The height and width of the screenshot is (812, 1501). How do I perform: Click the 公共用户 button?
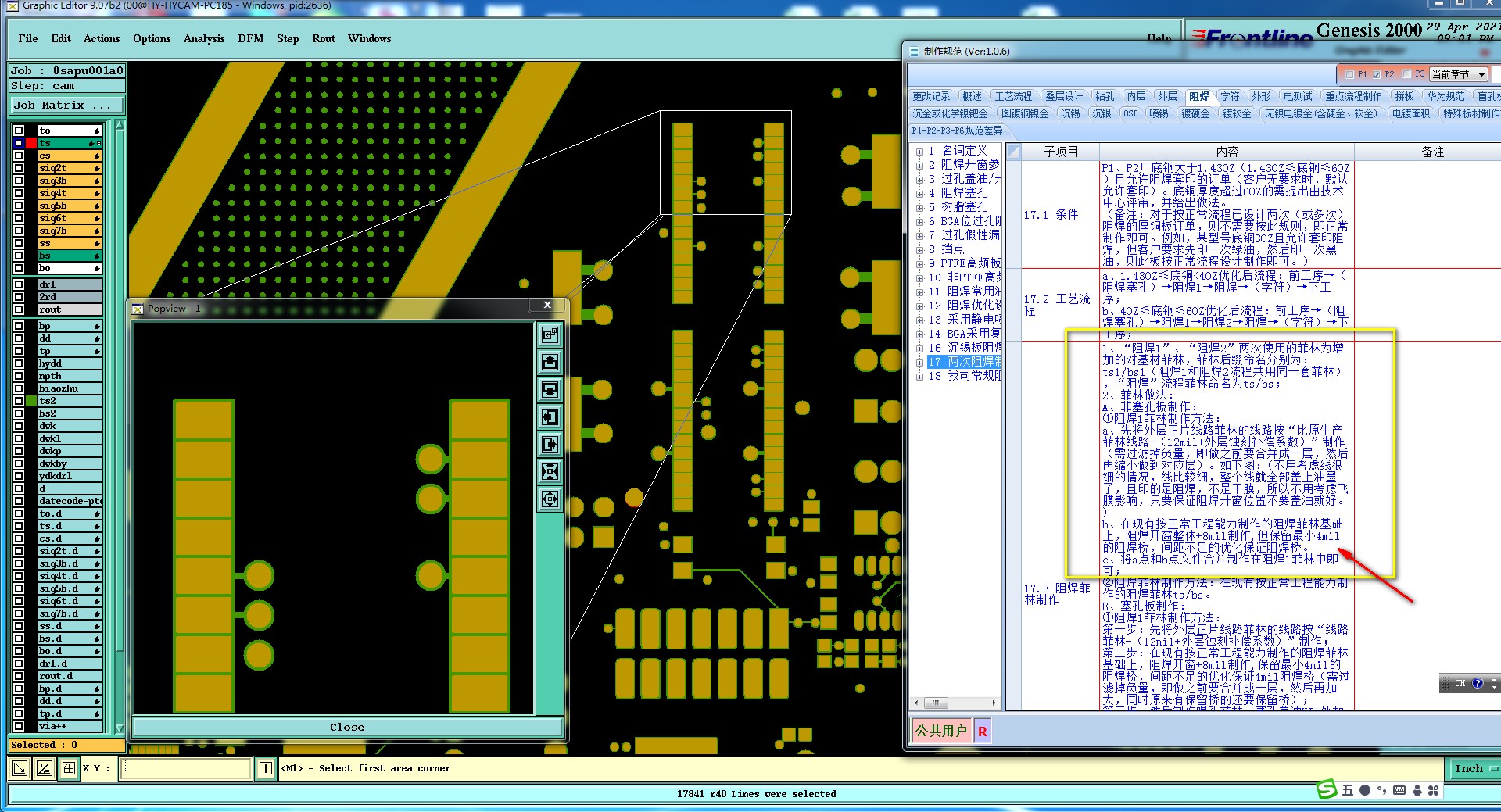pyautogui.click(x=941, y=732)
